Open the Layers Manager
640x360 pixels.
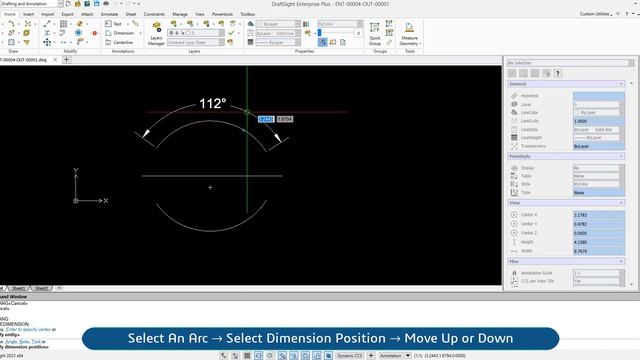coord(156,33)
